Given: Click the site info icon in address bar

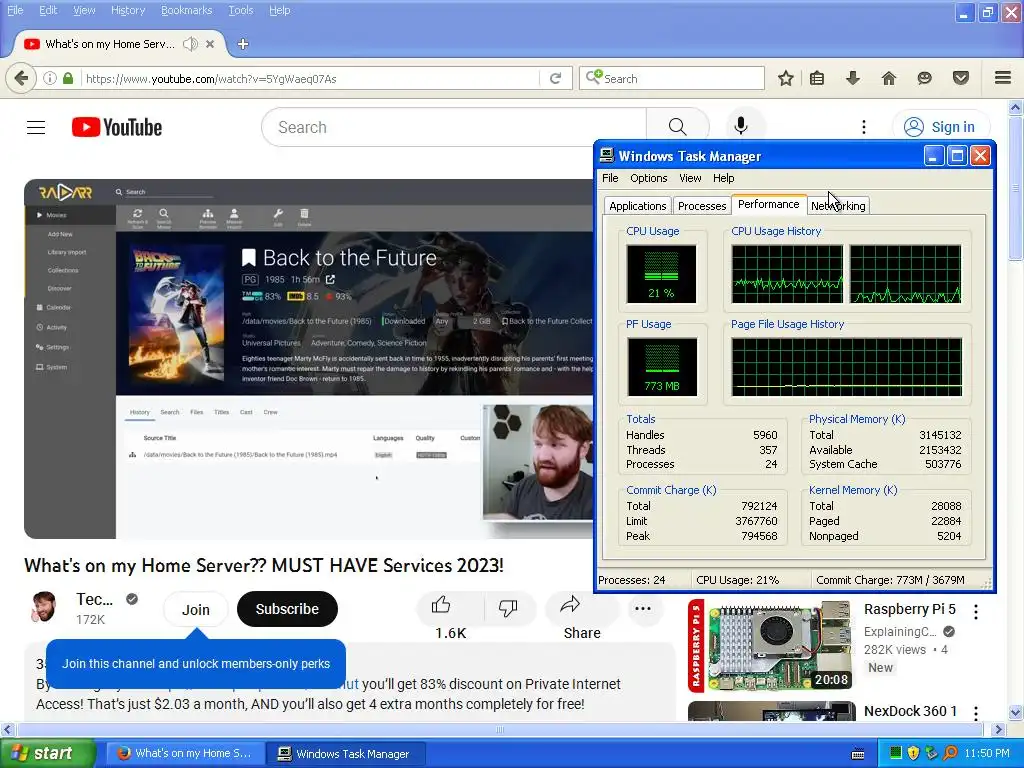Looking at the screenshot, I should pyautogui.click(x=50, y=78).
